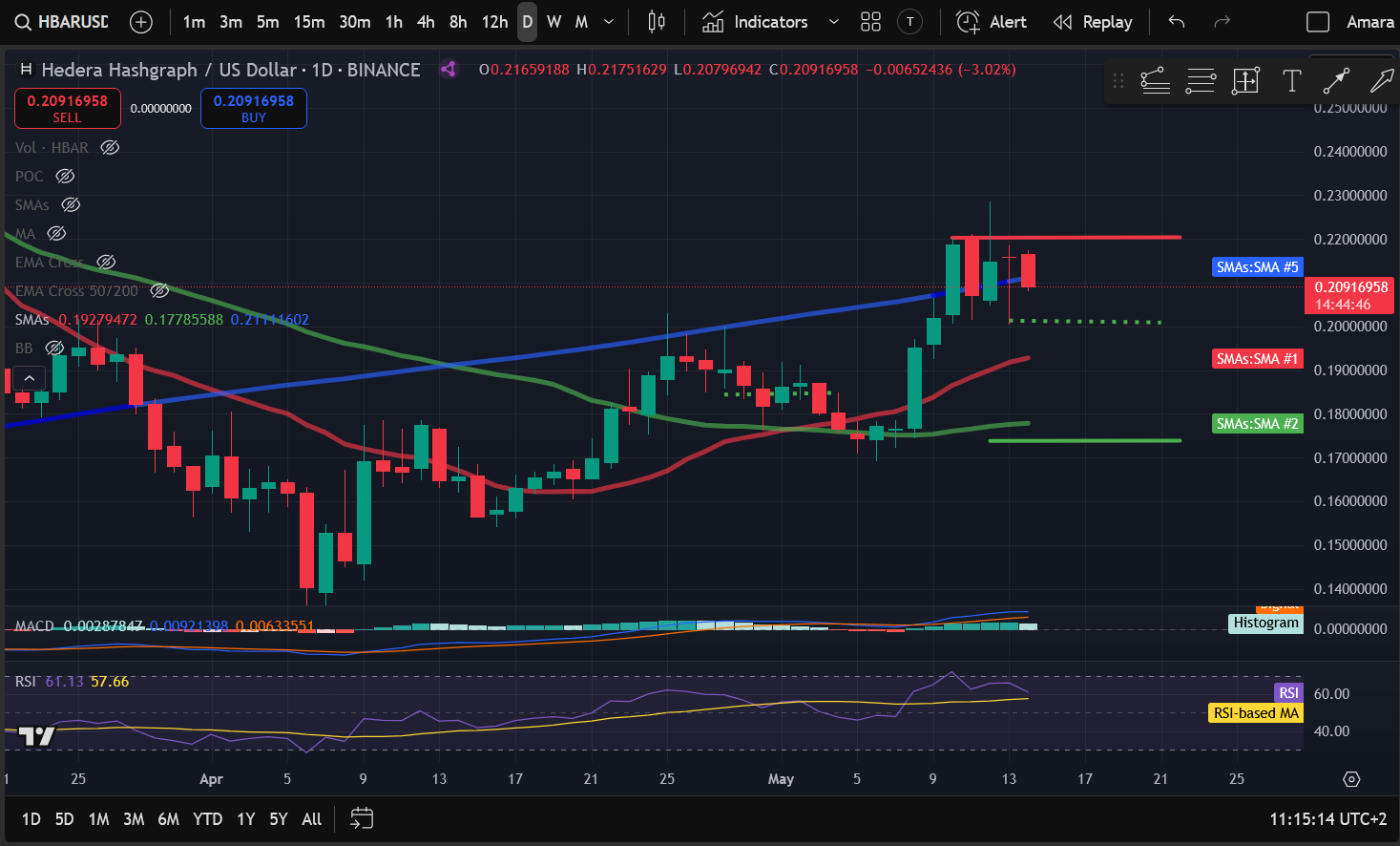Select the Text drawing tool
Screen dimensions: 1400x846
pos(1291,81)
